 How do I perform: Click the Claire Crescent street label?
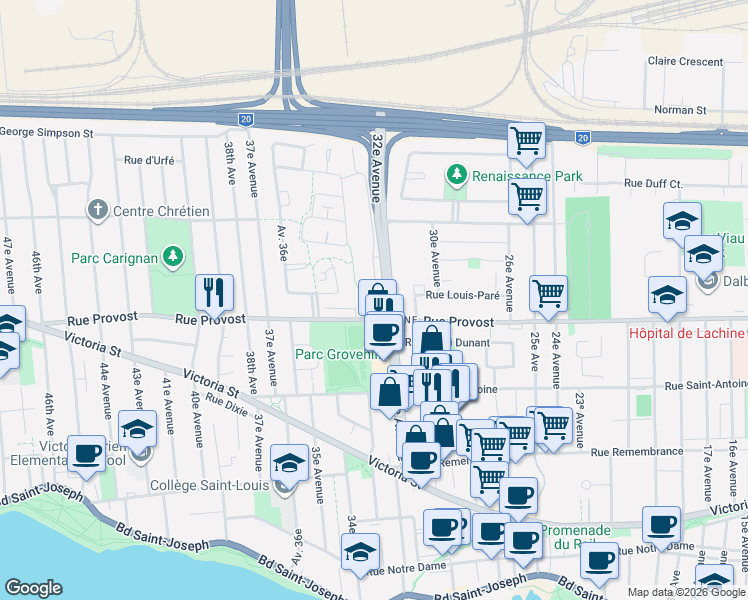685,62
